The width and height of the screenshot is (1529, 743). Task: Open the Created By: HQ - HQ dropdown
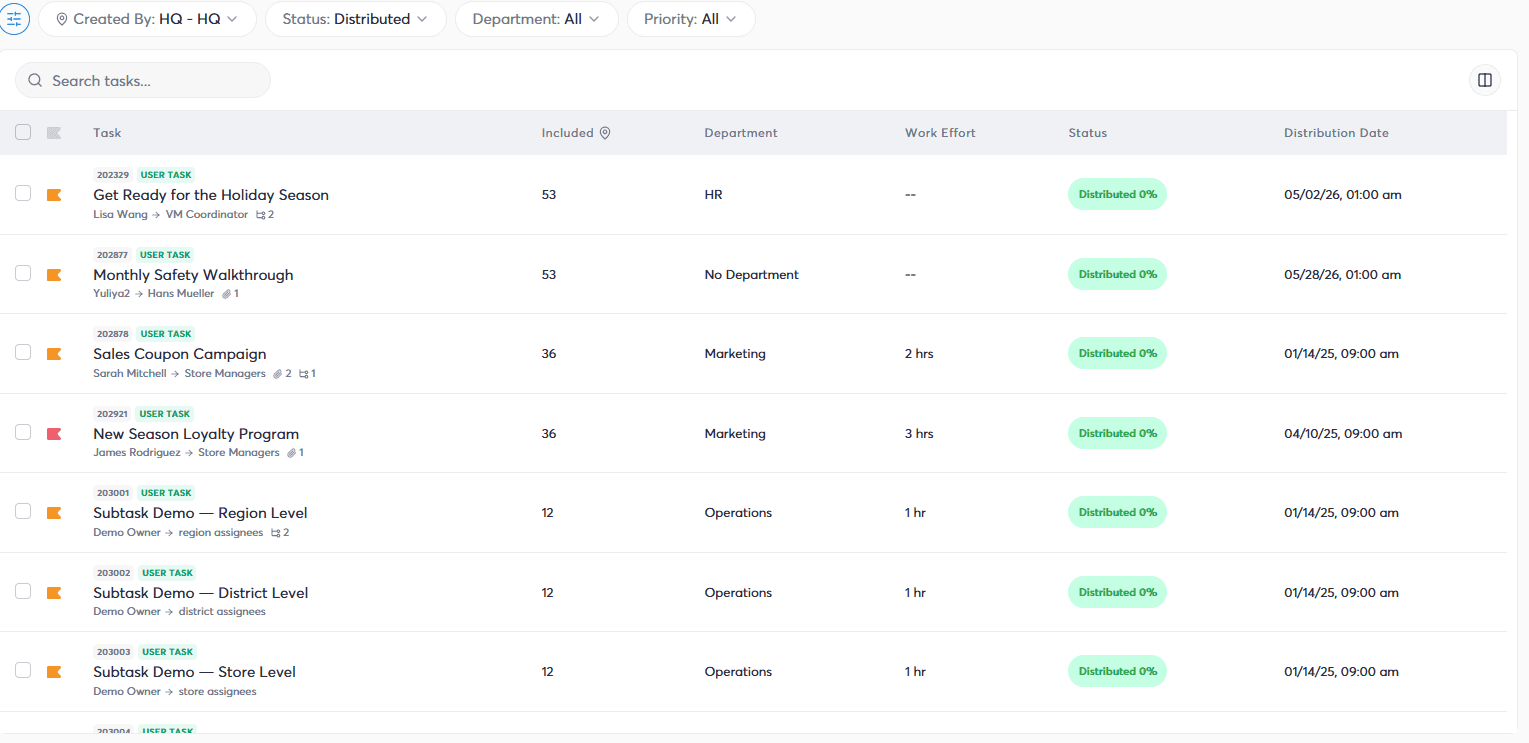tap(147, 19)
